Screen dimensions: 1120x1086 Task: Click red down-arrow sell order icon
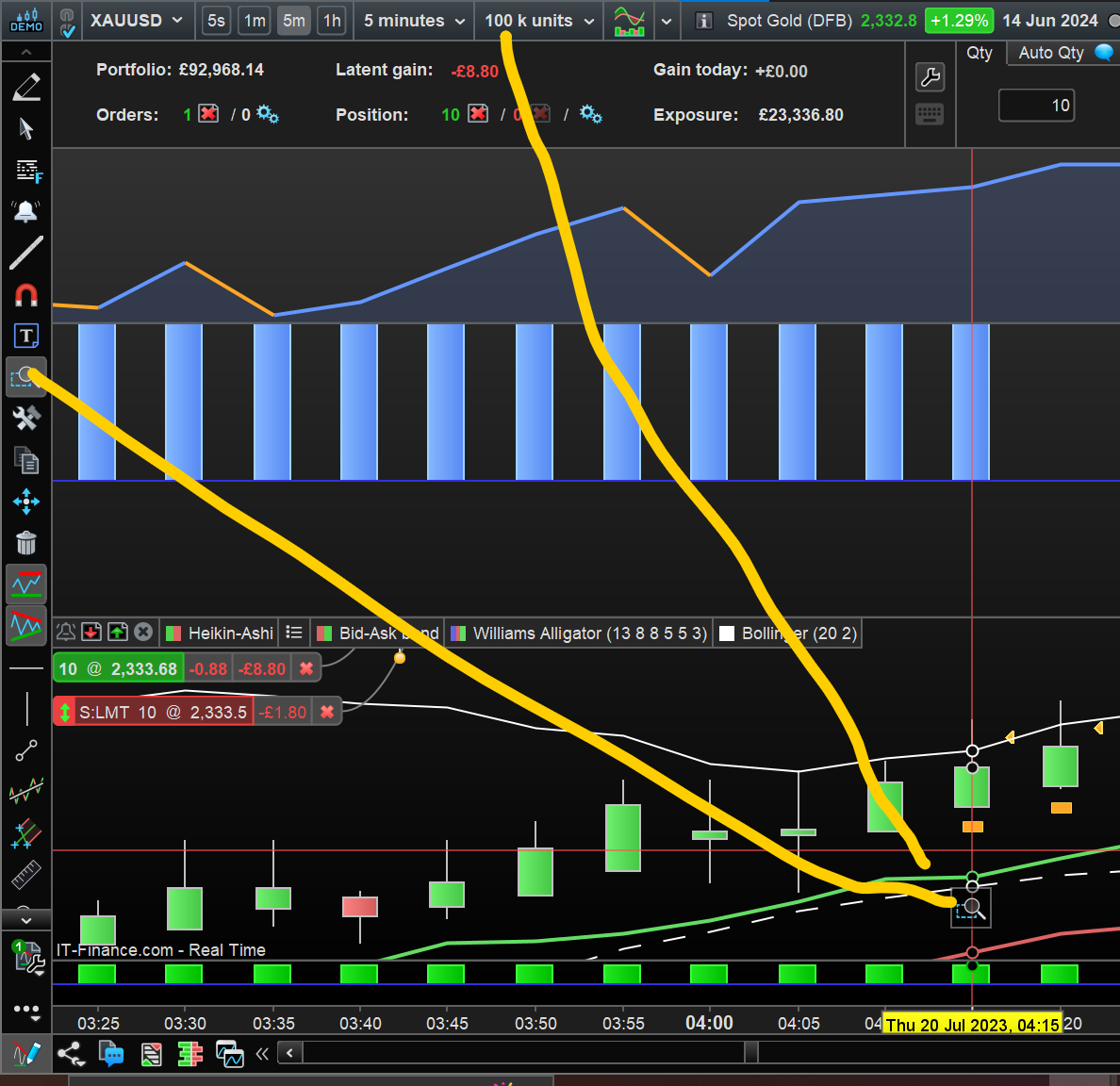point(91,632)
